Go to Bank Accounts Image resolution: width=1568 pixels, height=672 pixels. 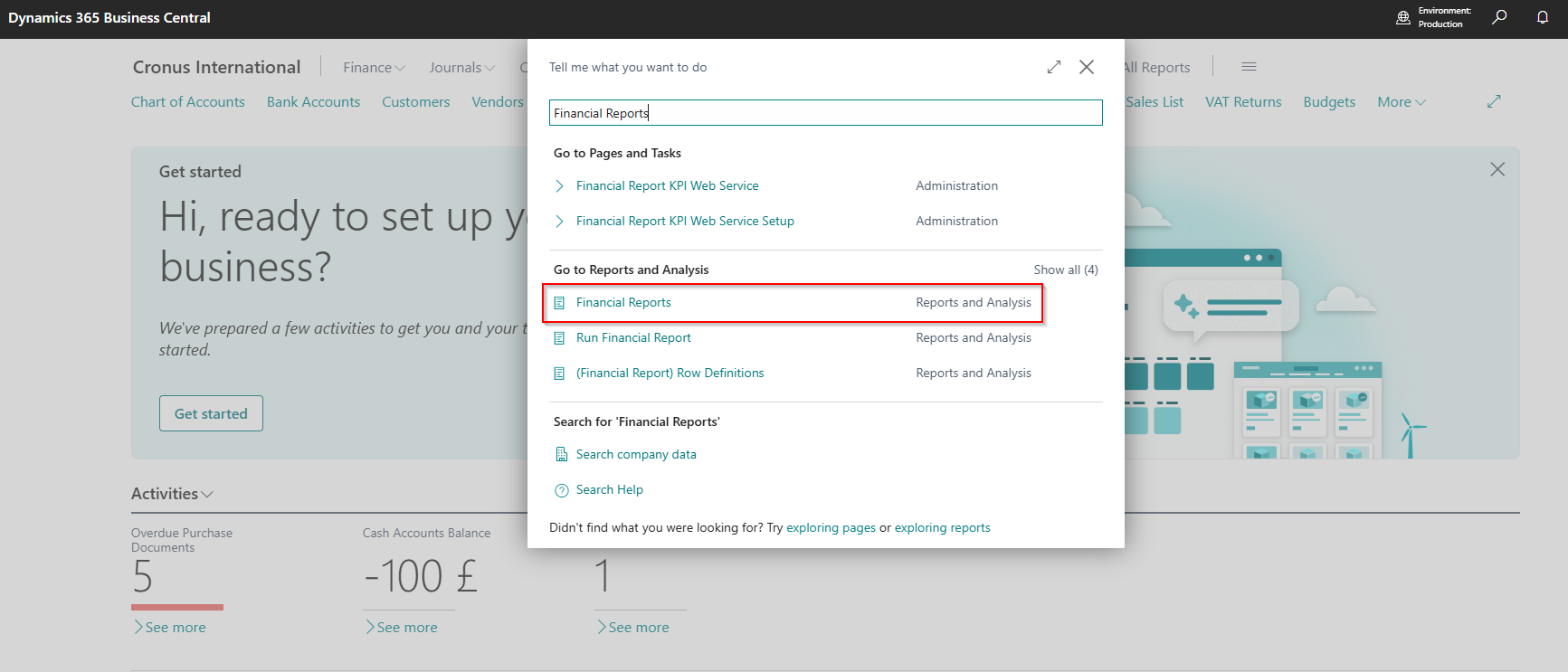(313, 101)
